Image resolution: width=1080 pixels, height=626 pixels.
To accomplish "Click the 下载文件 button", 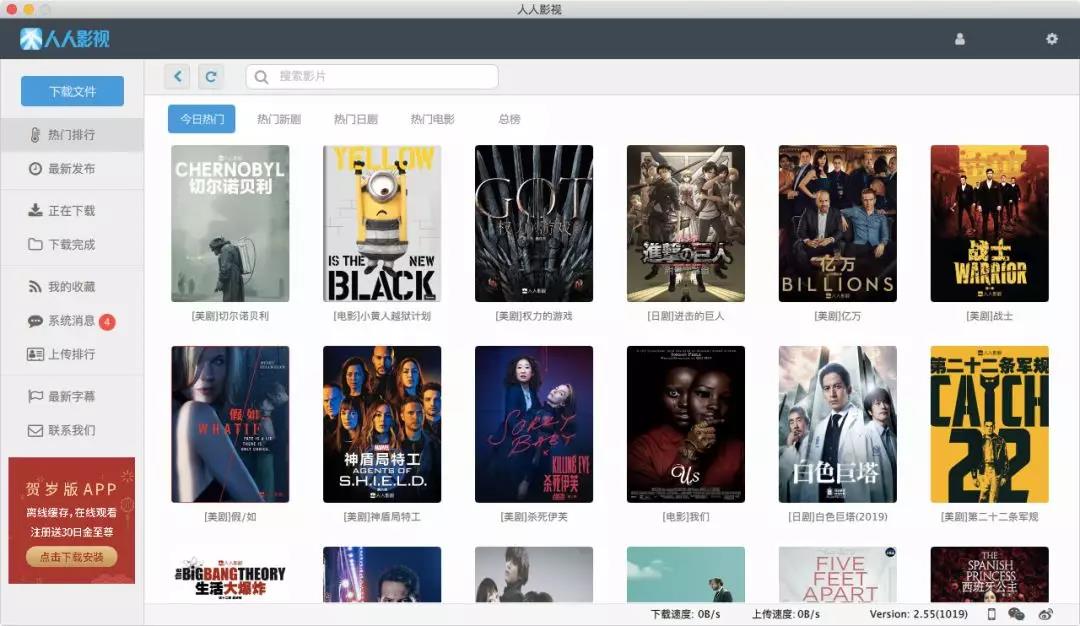I will pos(72,91).
